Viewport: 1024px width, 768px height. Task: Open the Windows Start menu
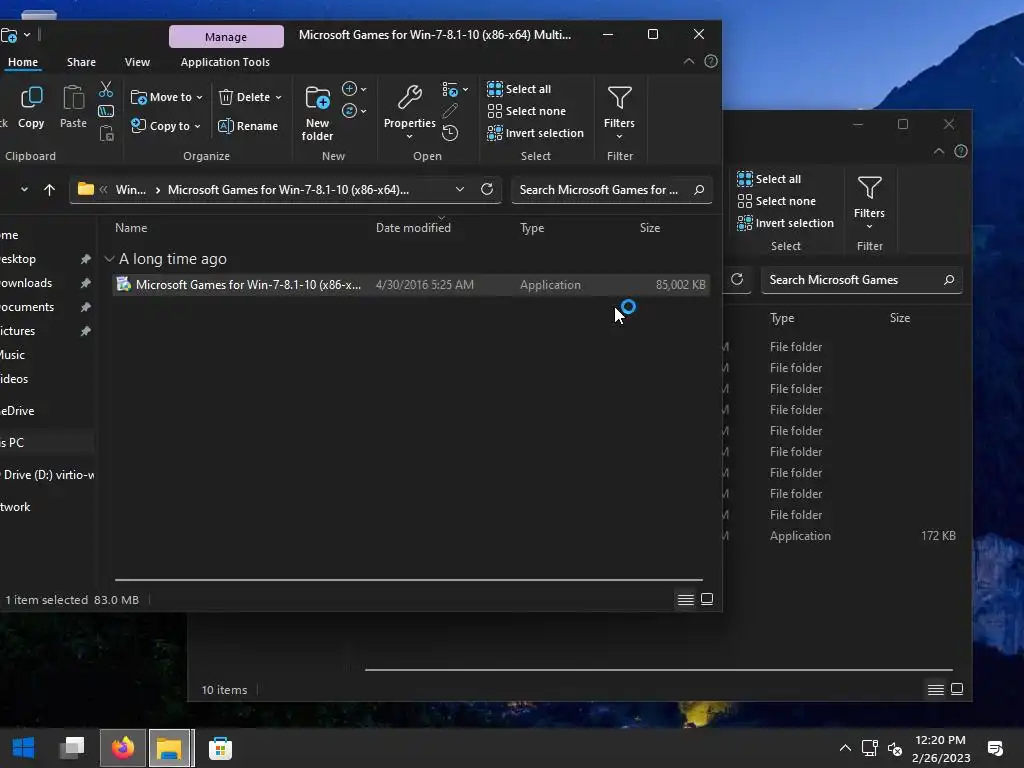(x=24, y=748)
